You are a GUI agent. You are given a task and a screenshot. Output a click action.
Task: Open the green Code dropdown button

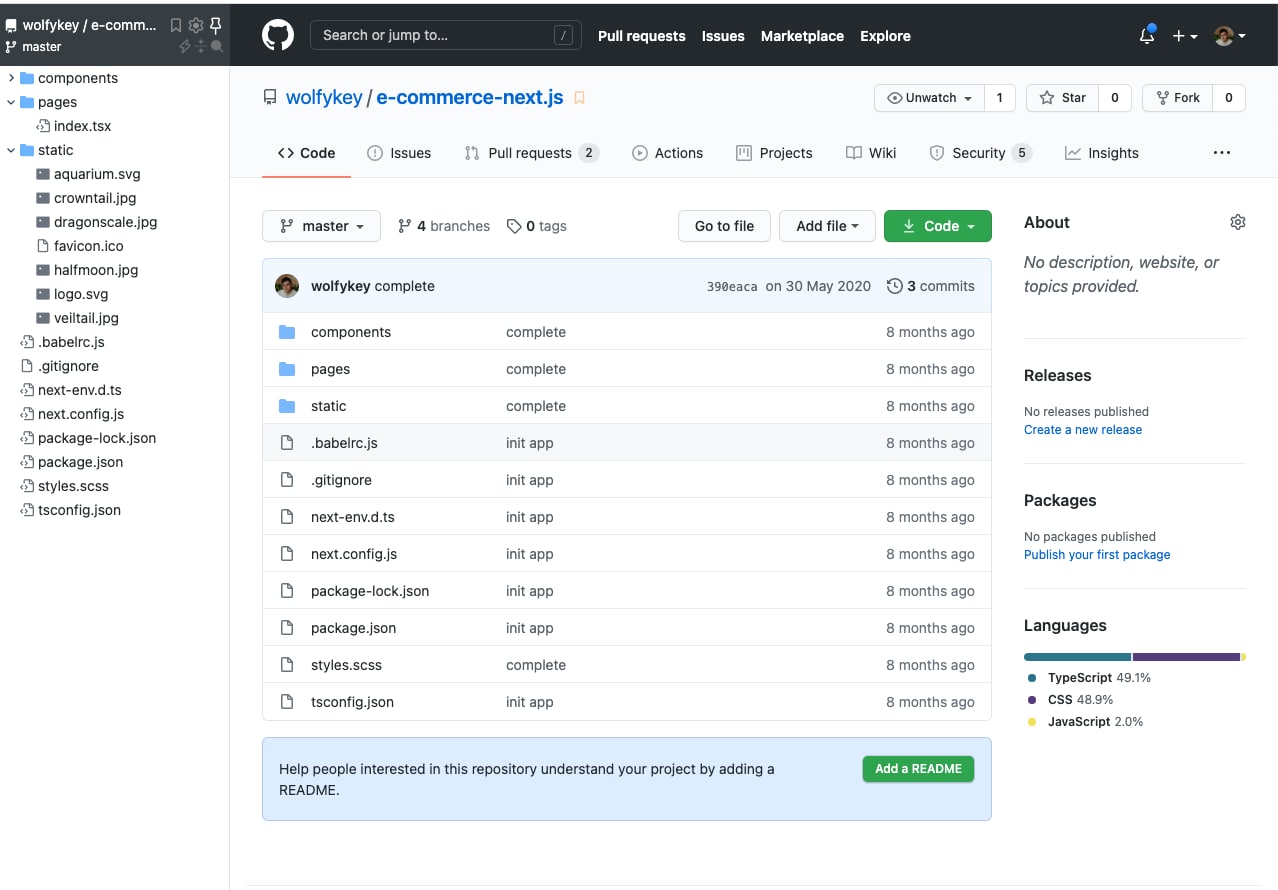point(938,226)
